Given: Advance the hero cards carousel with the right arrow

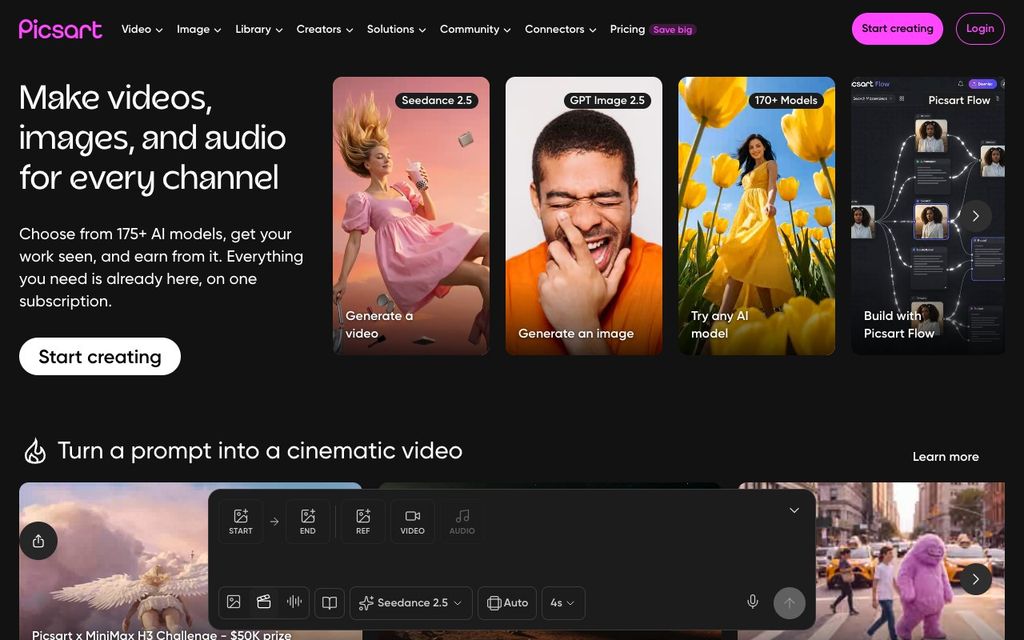Looking at the screenshot, I should click(x=976, y=216).
